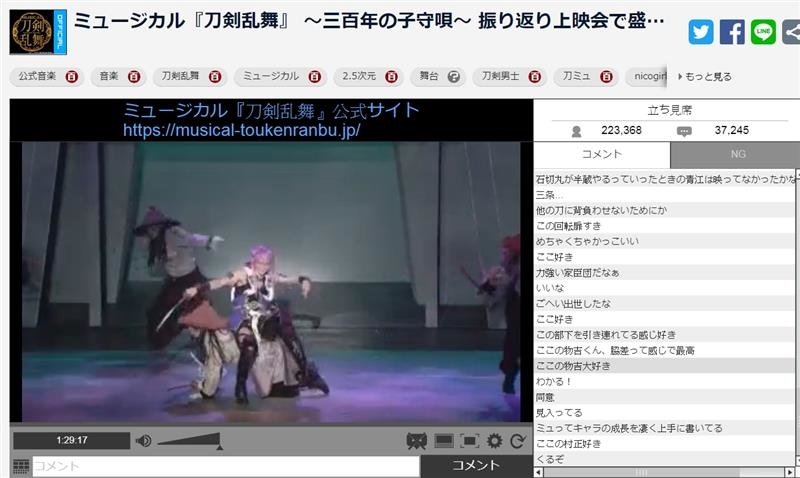Open dictionary icon next to 音楽 tag

[134, 77]
